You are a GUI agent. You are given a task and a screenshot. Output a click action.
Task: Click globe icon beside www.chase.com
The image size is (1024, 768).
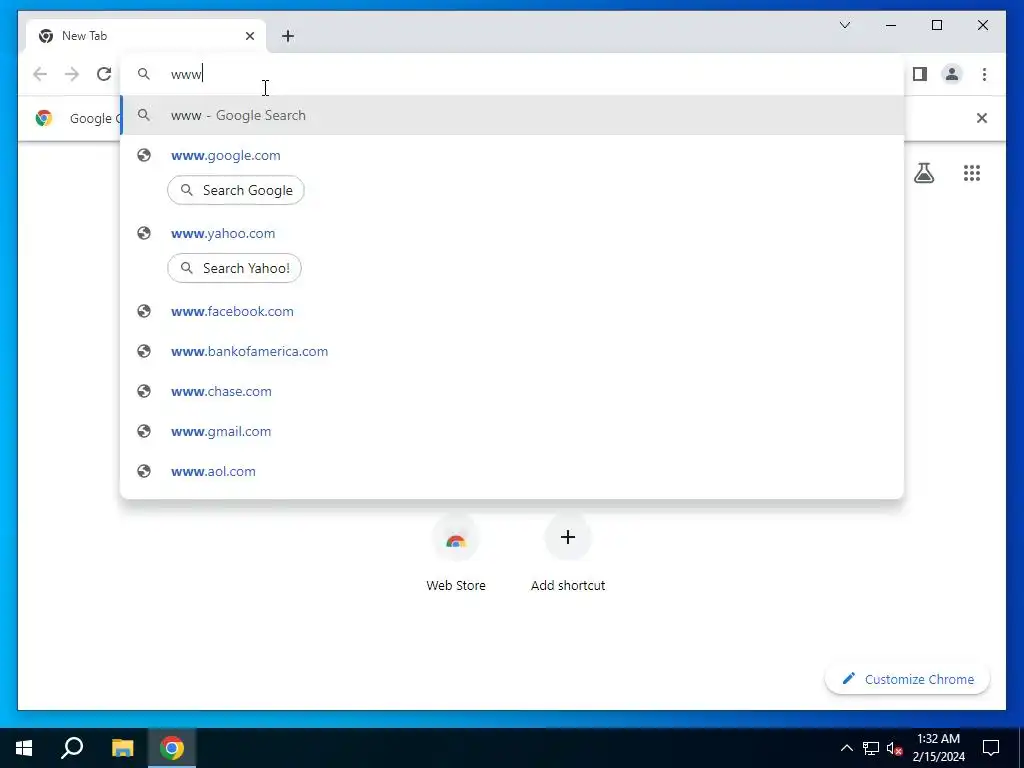[x=144, y=391]
